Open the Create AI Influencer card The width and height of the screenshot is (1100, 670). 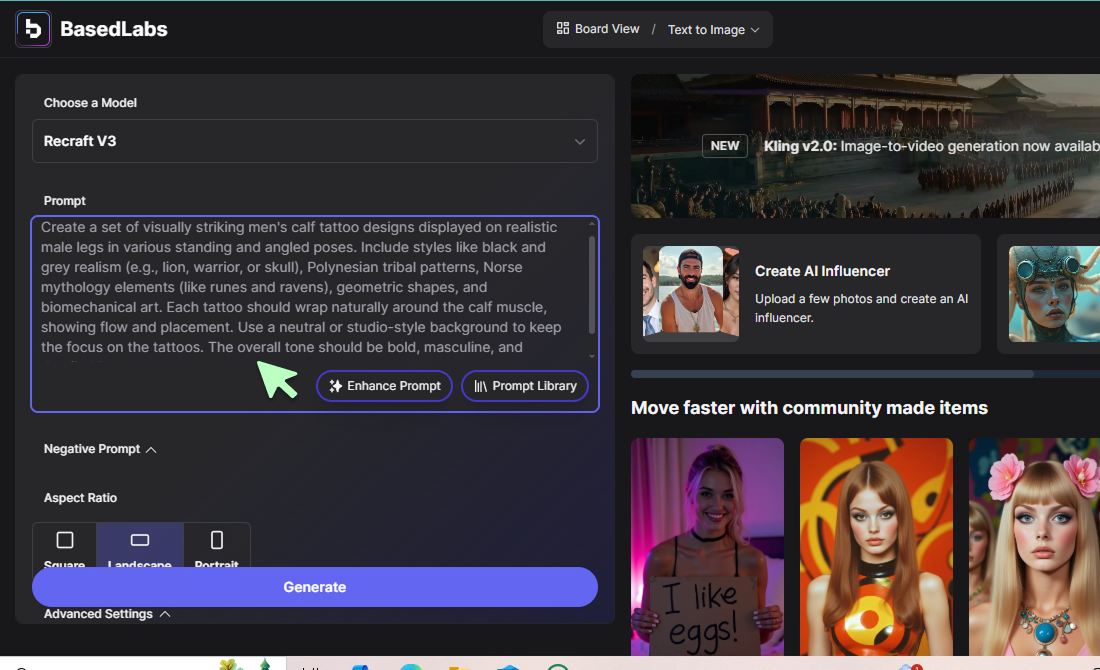805,294
